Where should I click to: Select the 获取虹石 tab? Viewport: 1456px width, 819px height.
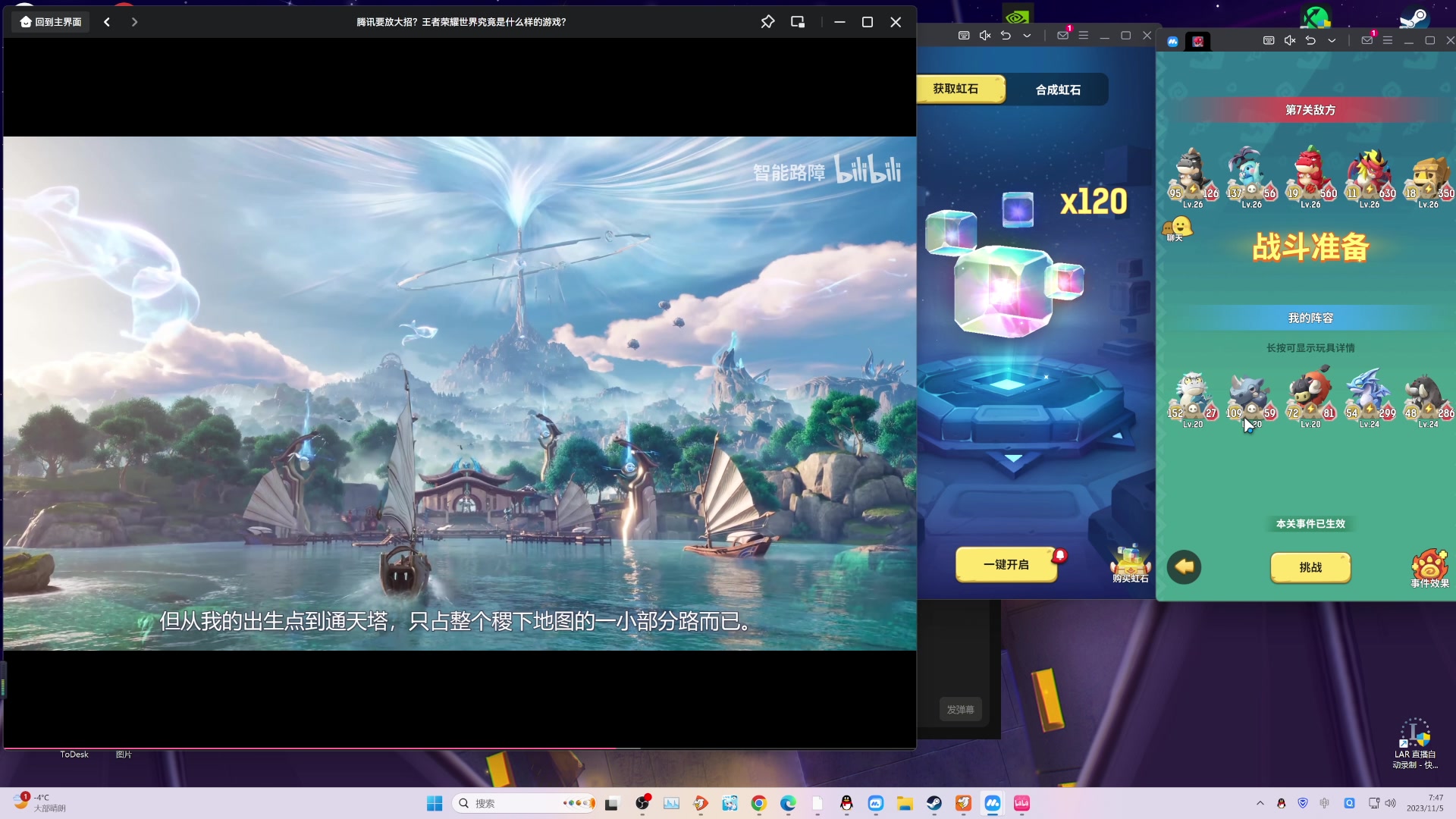coord(961,89)
